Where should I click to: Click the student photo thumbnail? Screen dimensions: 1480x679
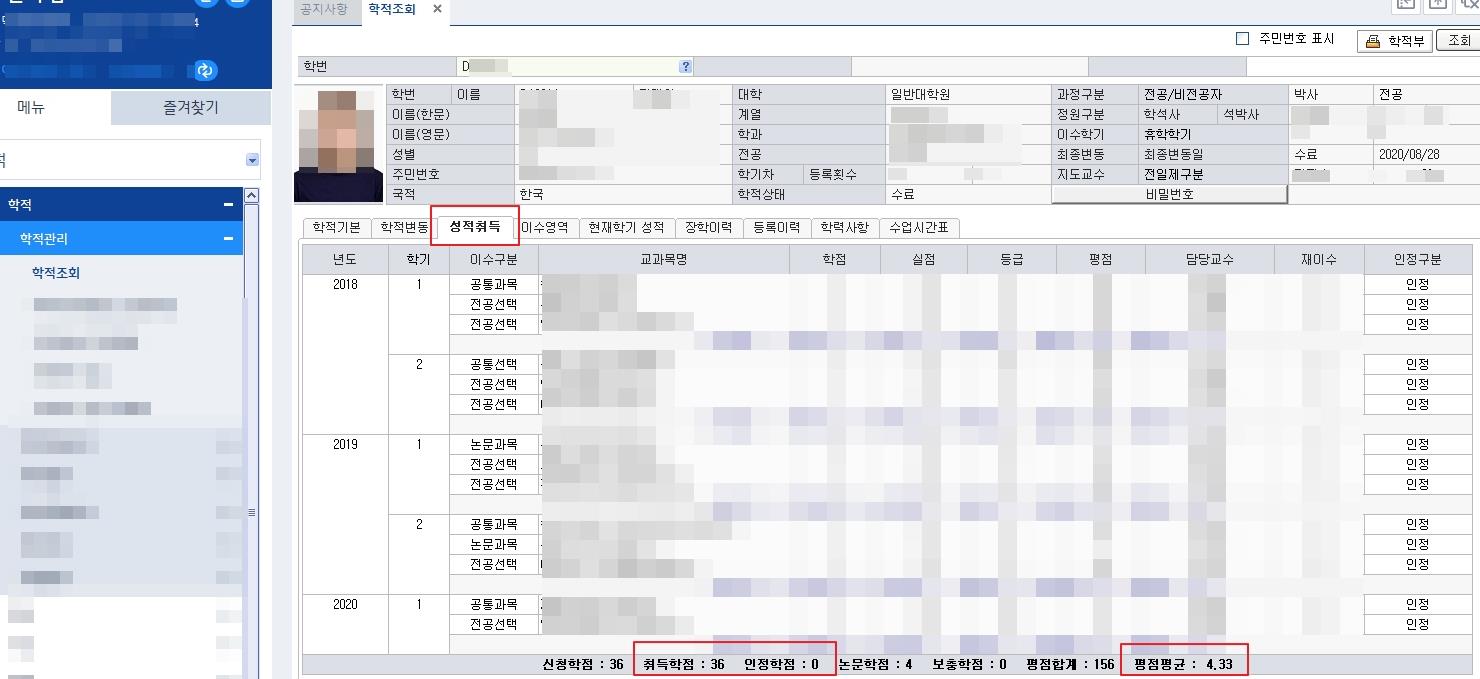(337, 143)
